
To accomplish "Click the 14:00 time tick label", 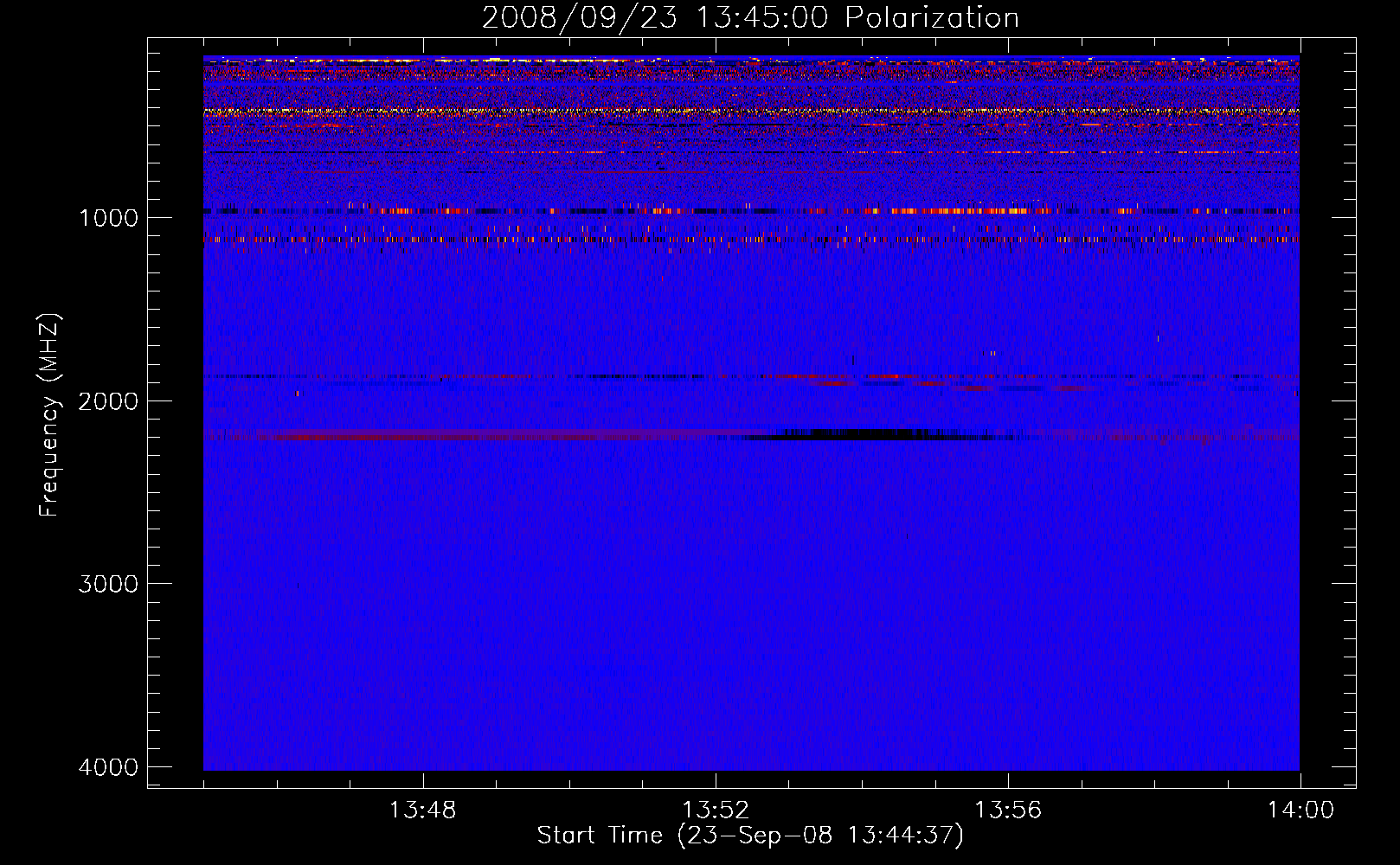I will click(x=1300, y=811).
